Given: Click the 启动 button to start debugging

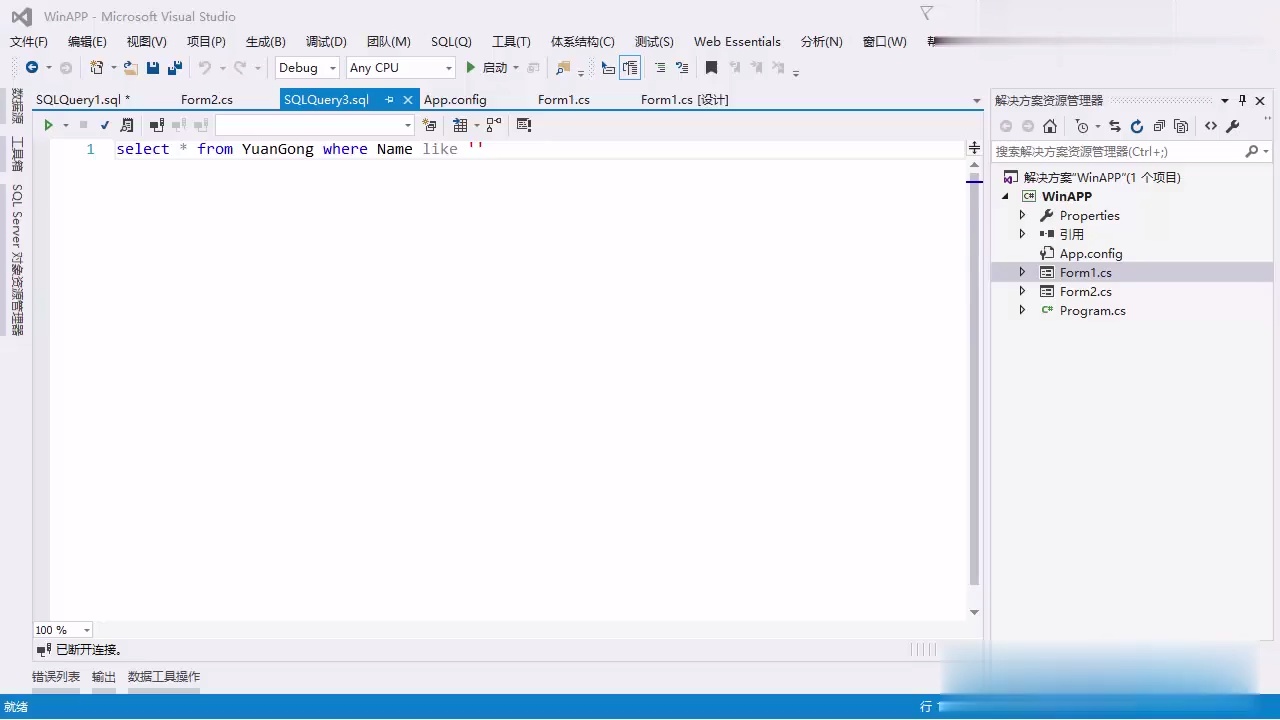Looking at the screenshot, I should (490, 67).
